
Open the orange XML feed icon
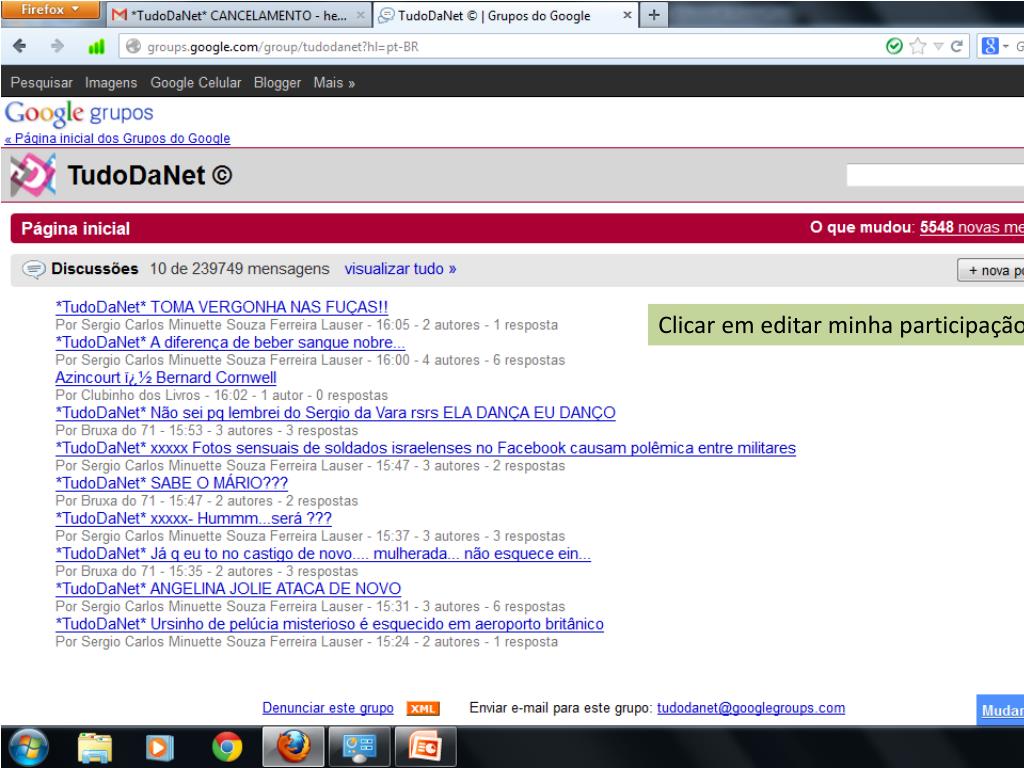[423, 709]
